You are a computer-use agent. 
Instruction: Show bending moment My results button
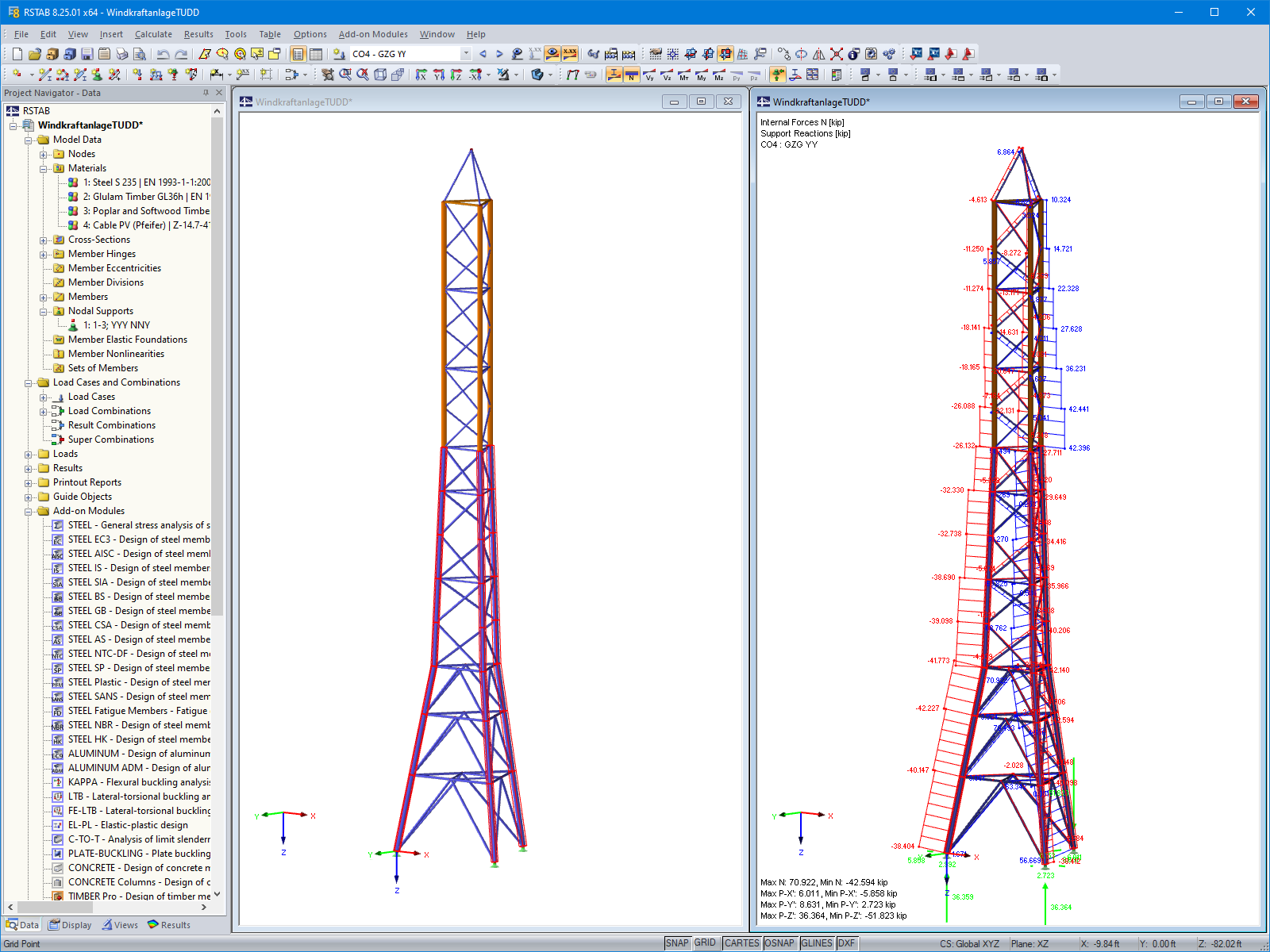pyautogui.click(x=702, y=75)
